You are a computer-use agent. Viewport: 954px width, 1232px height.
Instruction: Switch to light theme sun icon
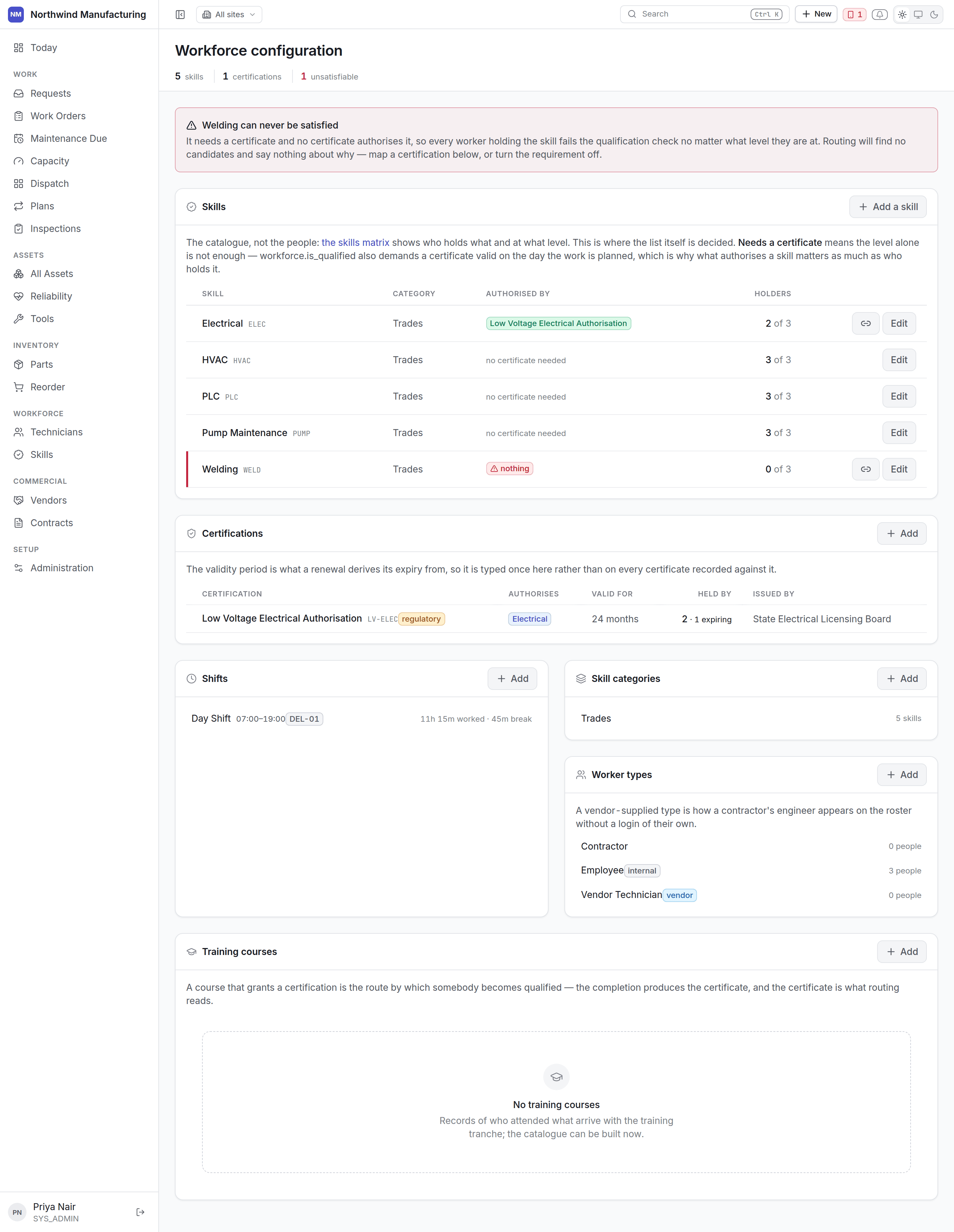point(902,15)
